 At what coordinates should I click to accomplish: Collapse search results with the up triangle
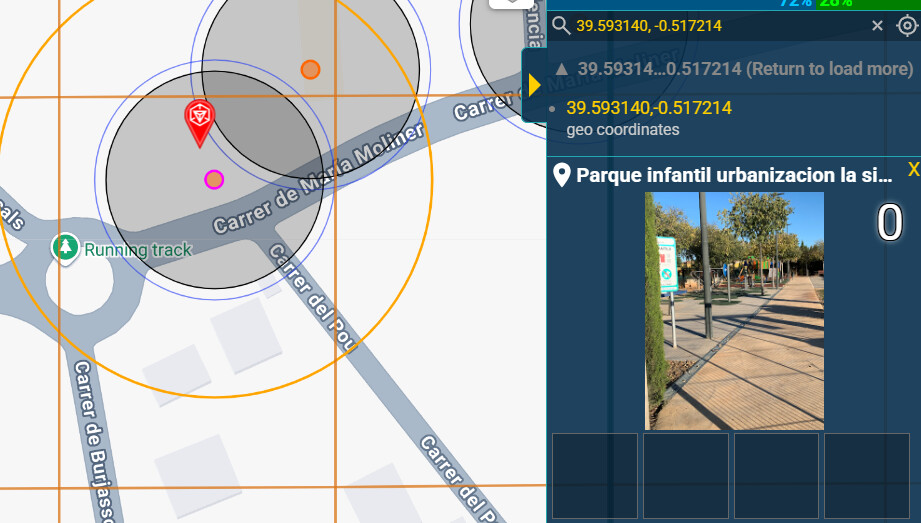pyautogui.click(x=562, y=69)
